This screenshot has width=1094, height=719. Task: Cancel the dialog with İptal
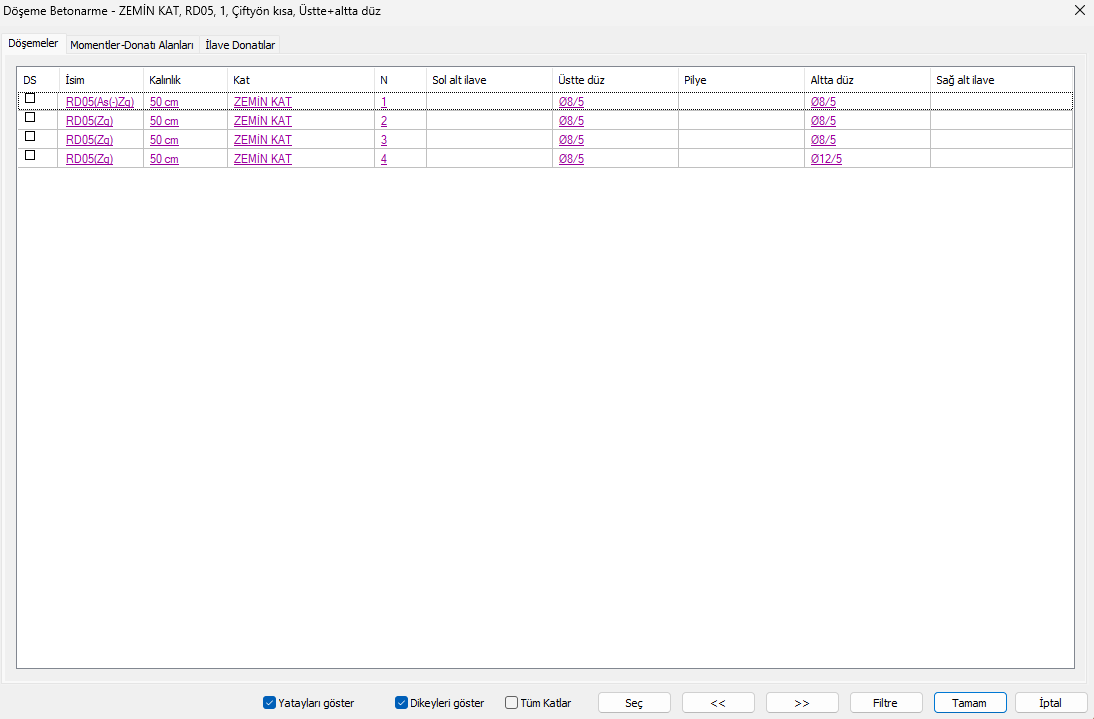tap(1051, 703)
